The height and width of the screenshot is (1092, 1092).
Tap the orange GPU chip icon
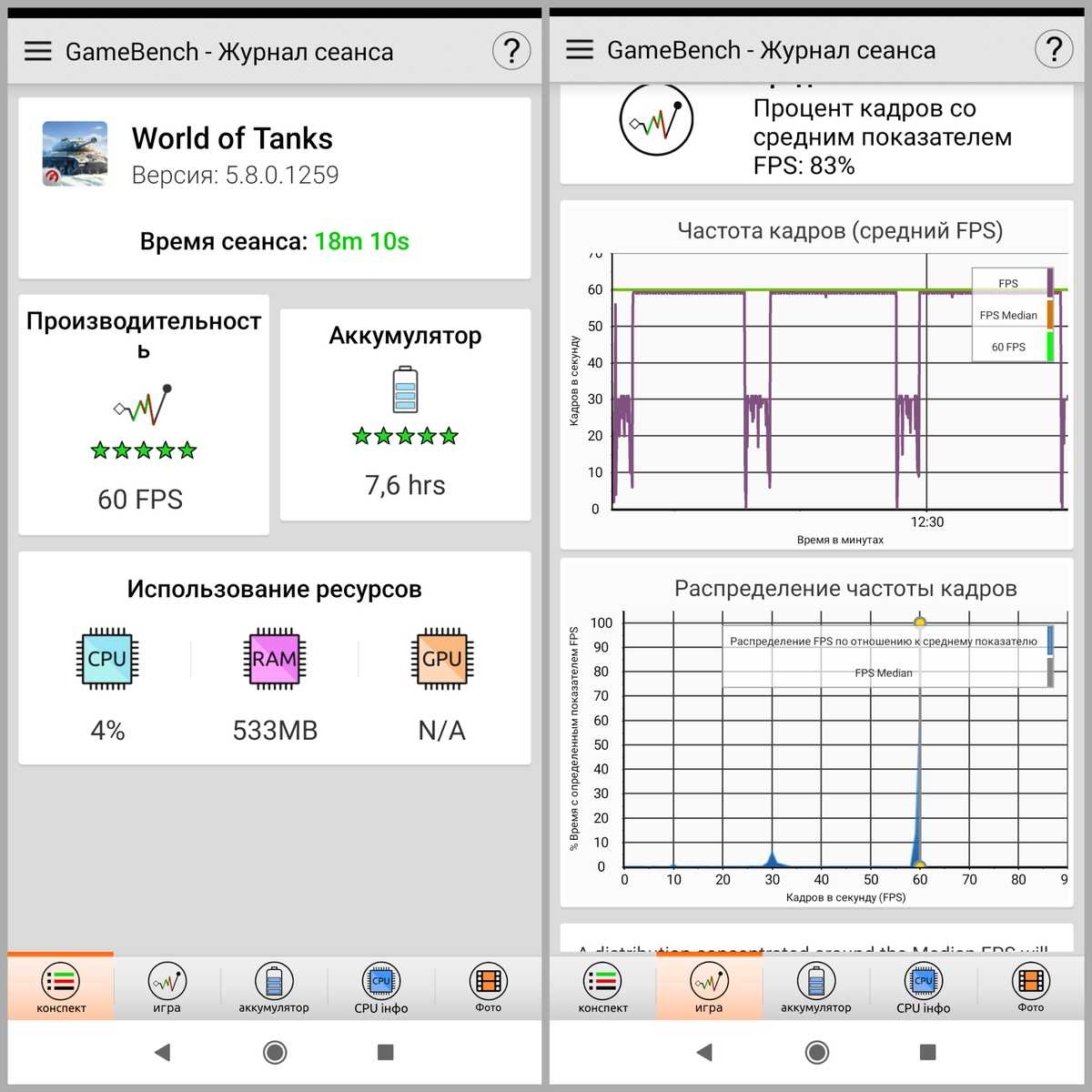441,658
